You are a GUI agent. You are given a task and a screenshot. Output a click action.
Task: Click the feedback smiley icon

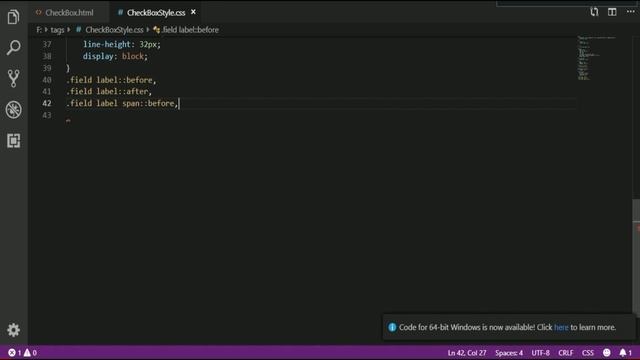pyautogui.click(x=607, y=353)
